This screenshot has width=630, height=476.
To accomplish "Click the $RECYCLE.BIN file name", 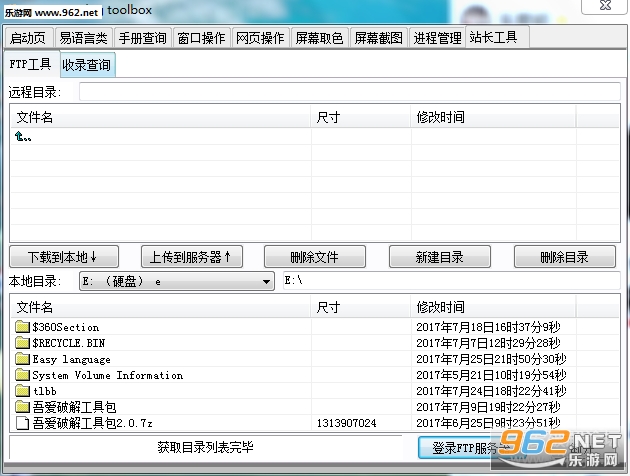I will pyautogui.click(x=69, y=343).
